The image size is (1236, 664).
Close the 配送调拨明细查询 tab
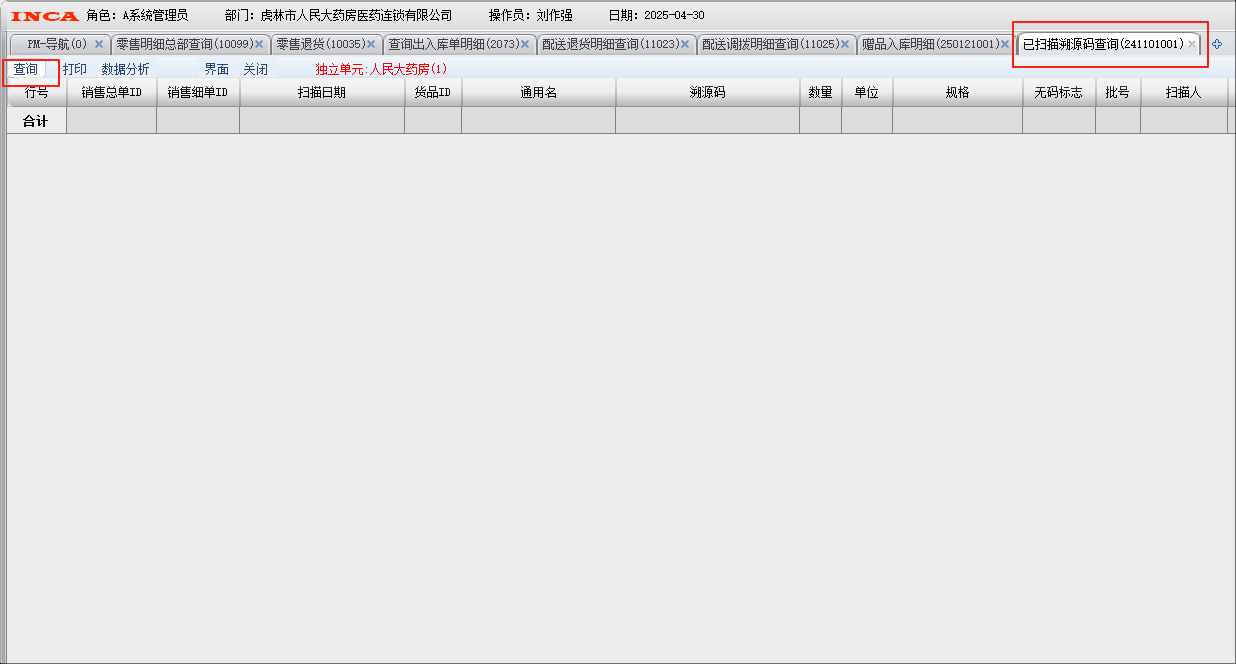click(845, 44)
